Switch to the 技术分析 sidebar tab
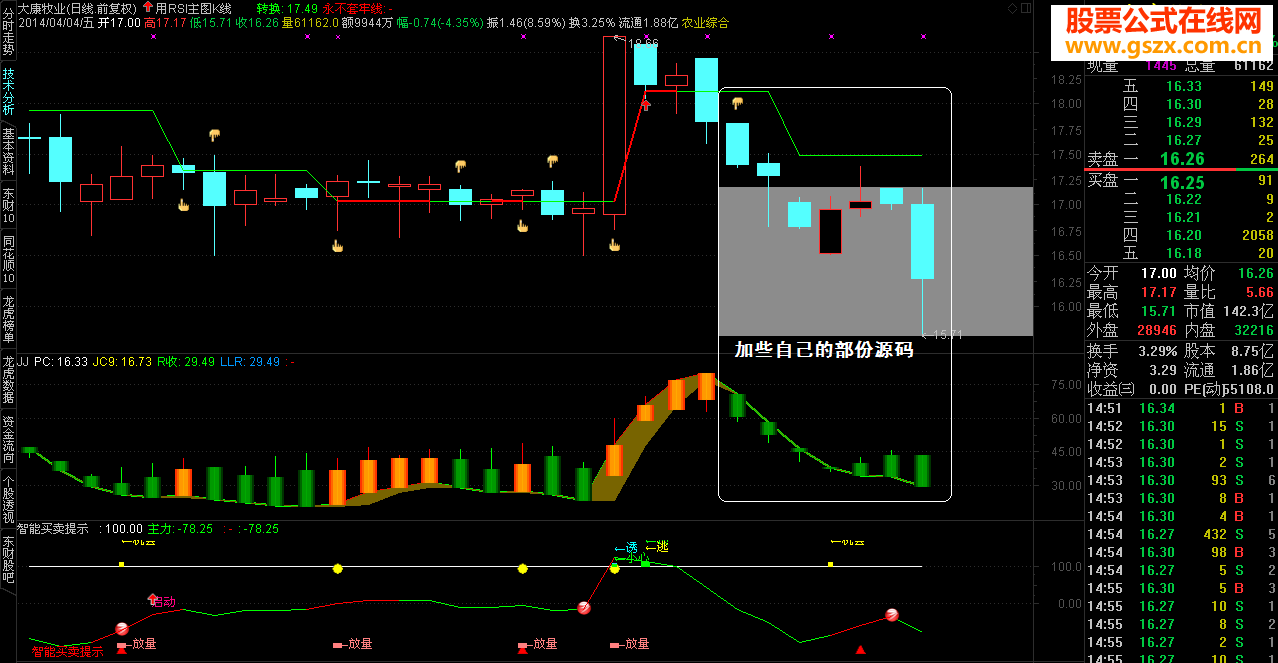The height and width of the screenshot is (663, 1278). 8,92
